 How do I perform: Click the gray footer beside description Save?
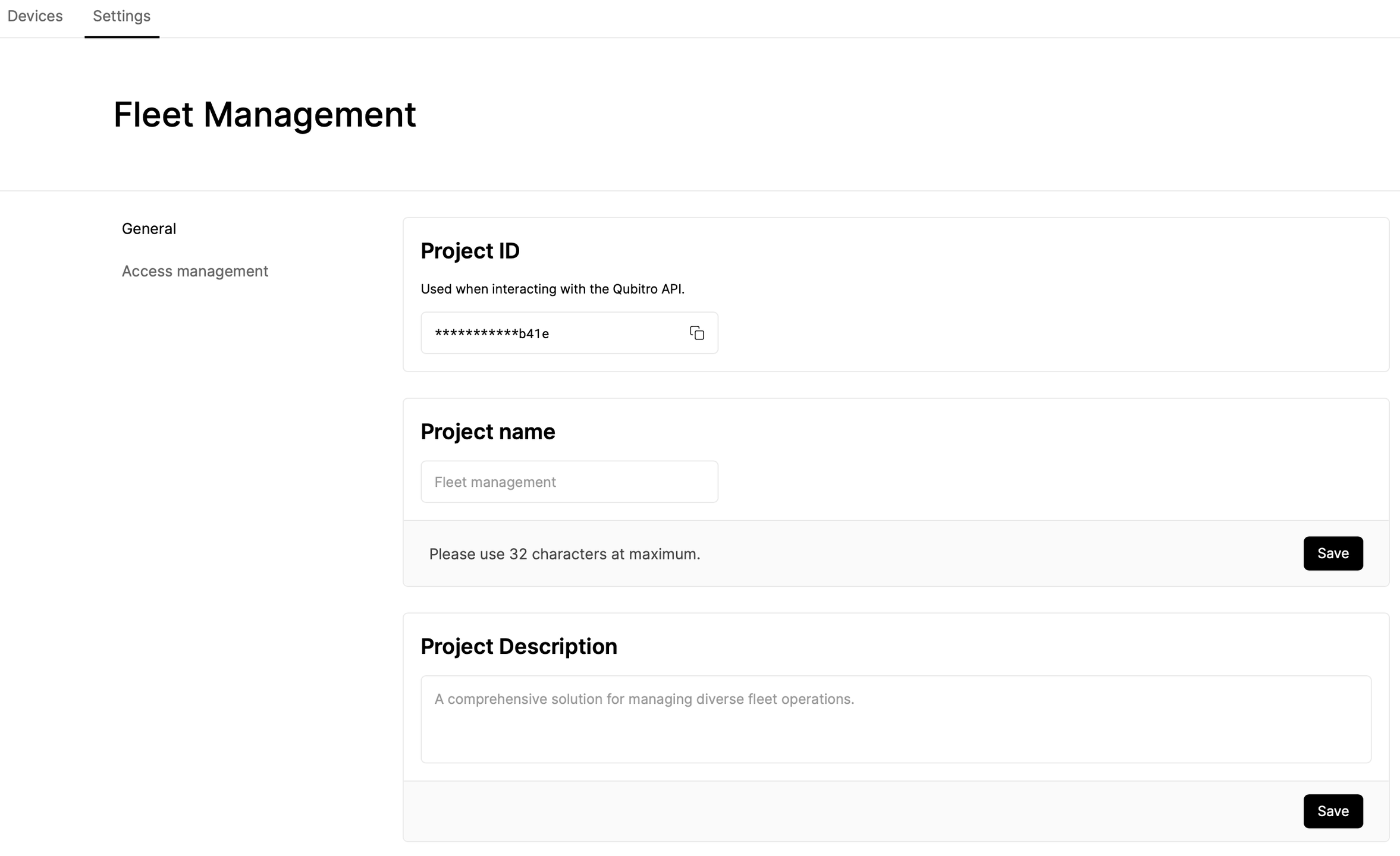pos(833,811)
